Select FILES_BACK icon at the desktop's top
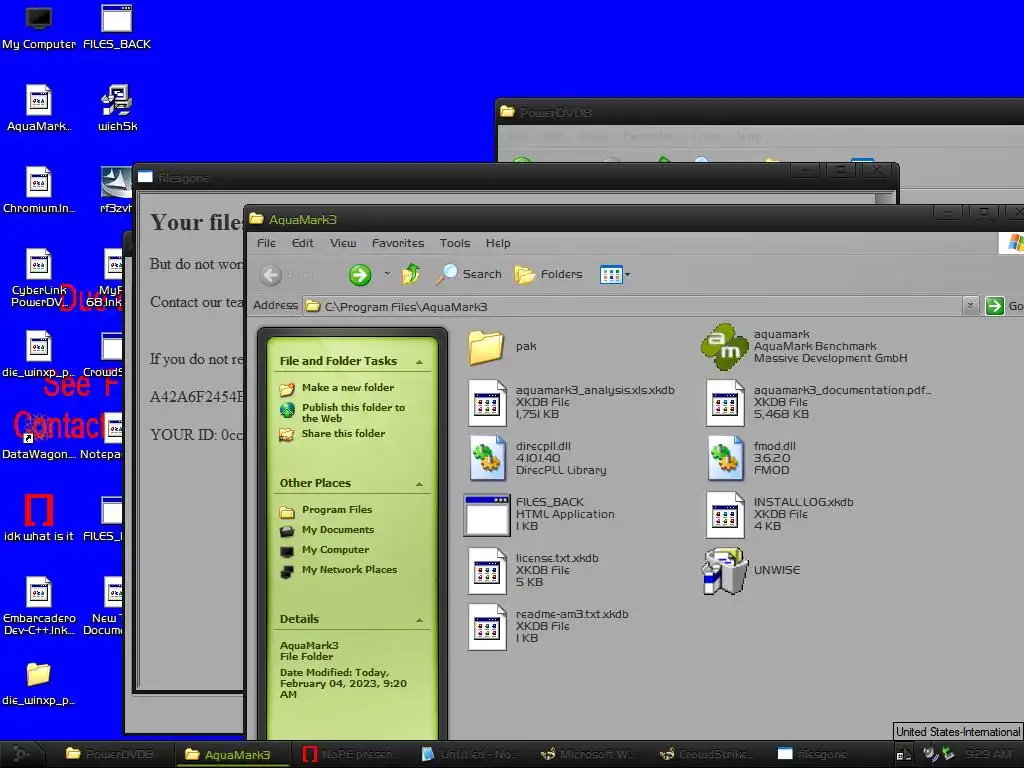 click(x=117, y=29)
